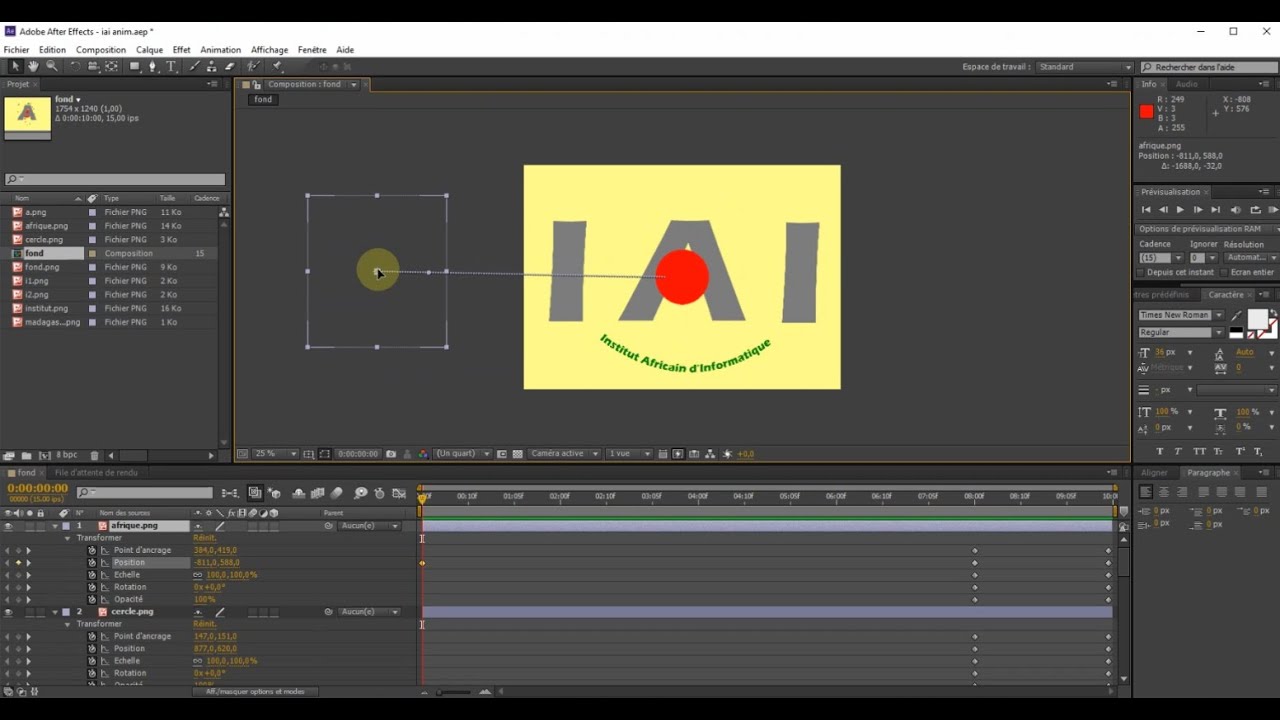Click the loop option in Prévisualisation panel

click(1255, 210)
